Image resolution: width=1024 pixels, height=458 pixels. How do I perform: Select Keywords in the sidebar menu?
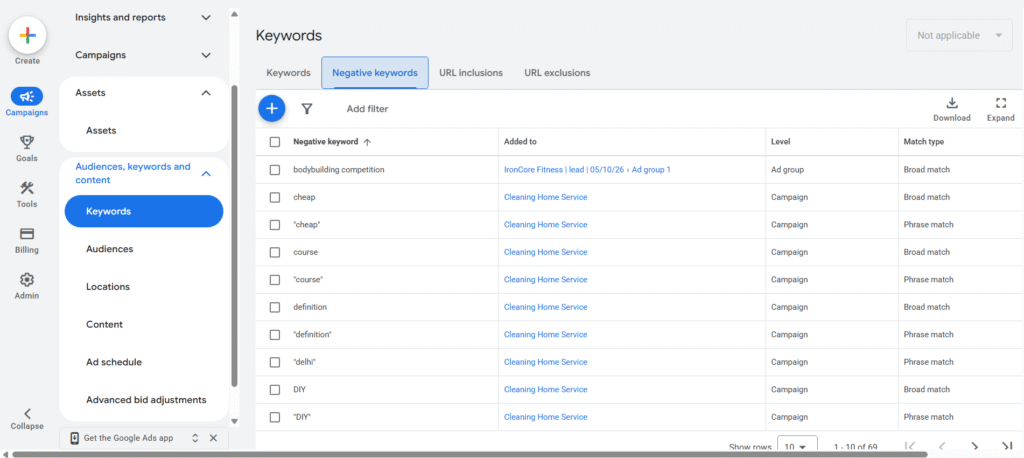click(x=144, y=211)
